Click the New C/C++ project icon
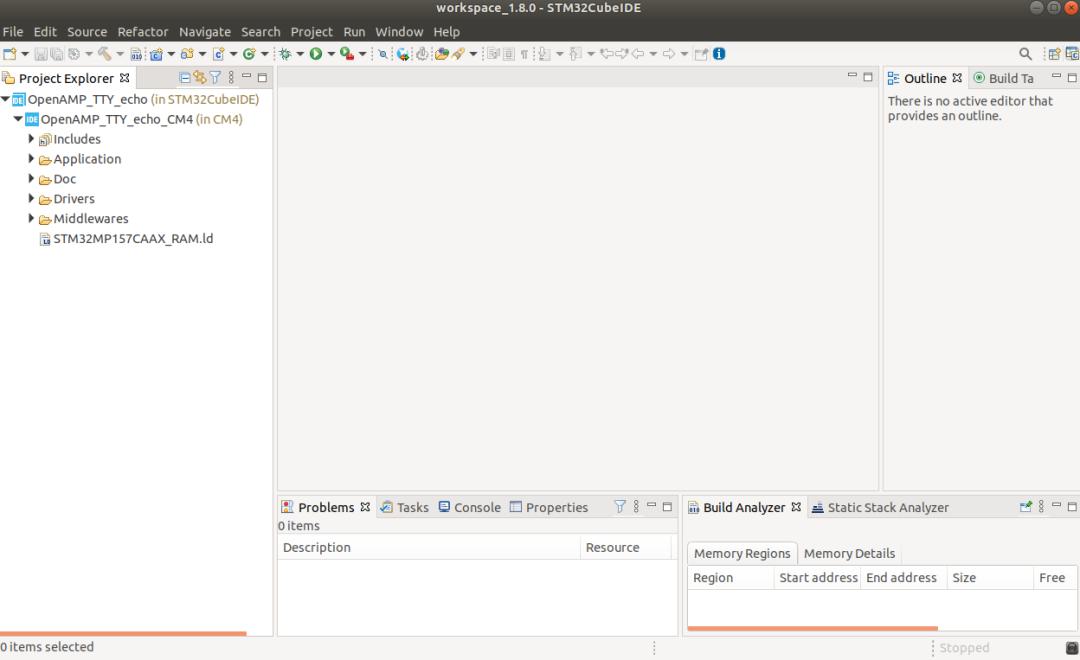Viewport: 1080px width, 660px height. (x=156, y=54)
